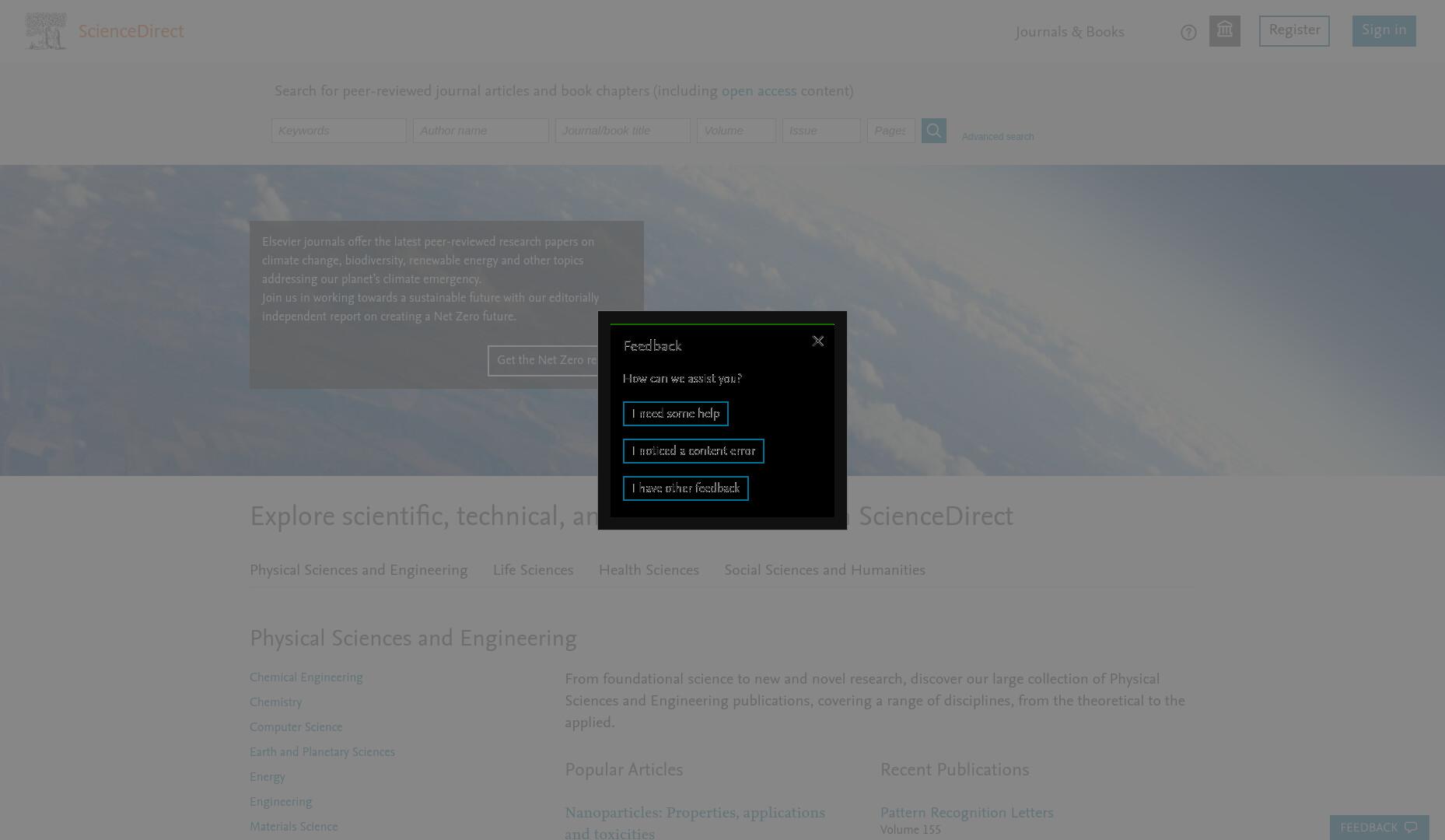Switch to Life Sciences tab
The image size is (1445, 840).
533,571
